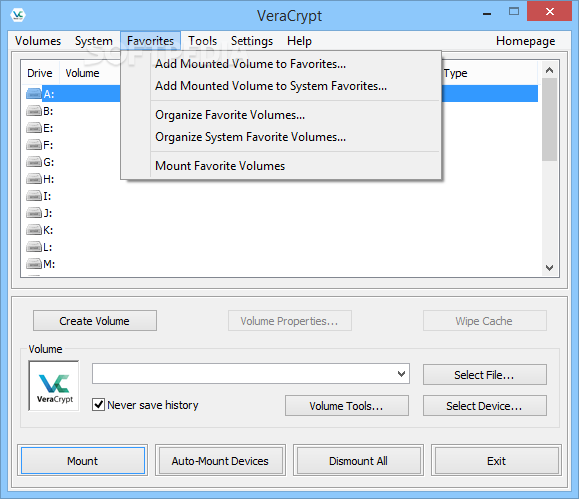Click Wipe Cache button
This screenshot has height=499, width=579.
(484, 321)
